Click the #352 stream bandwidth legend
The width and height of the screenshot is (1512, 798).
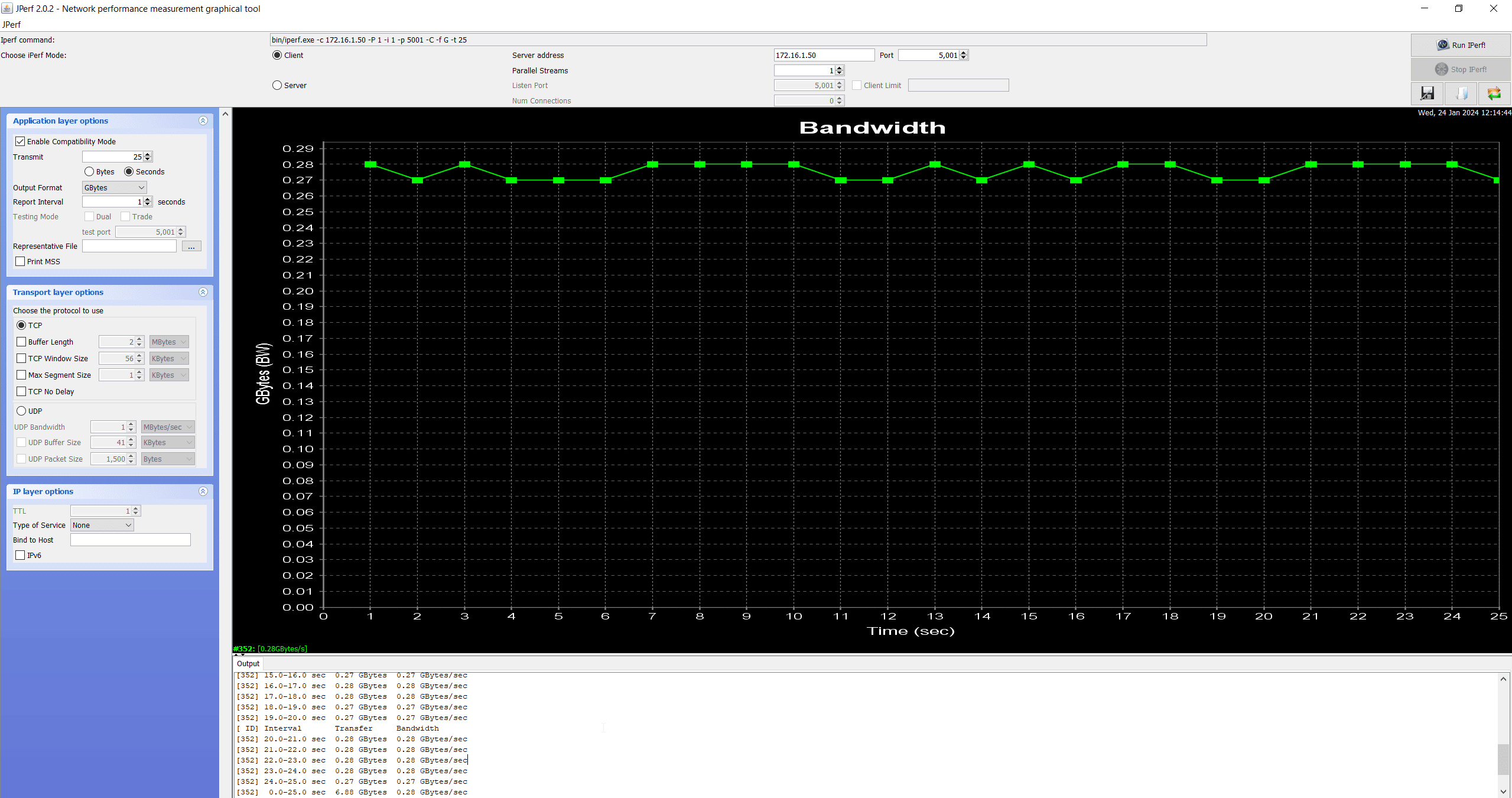click(x=271, y=648)
